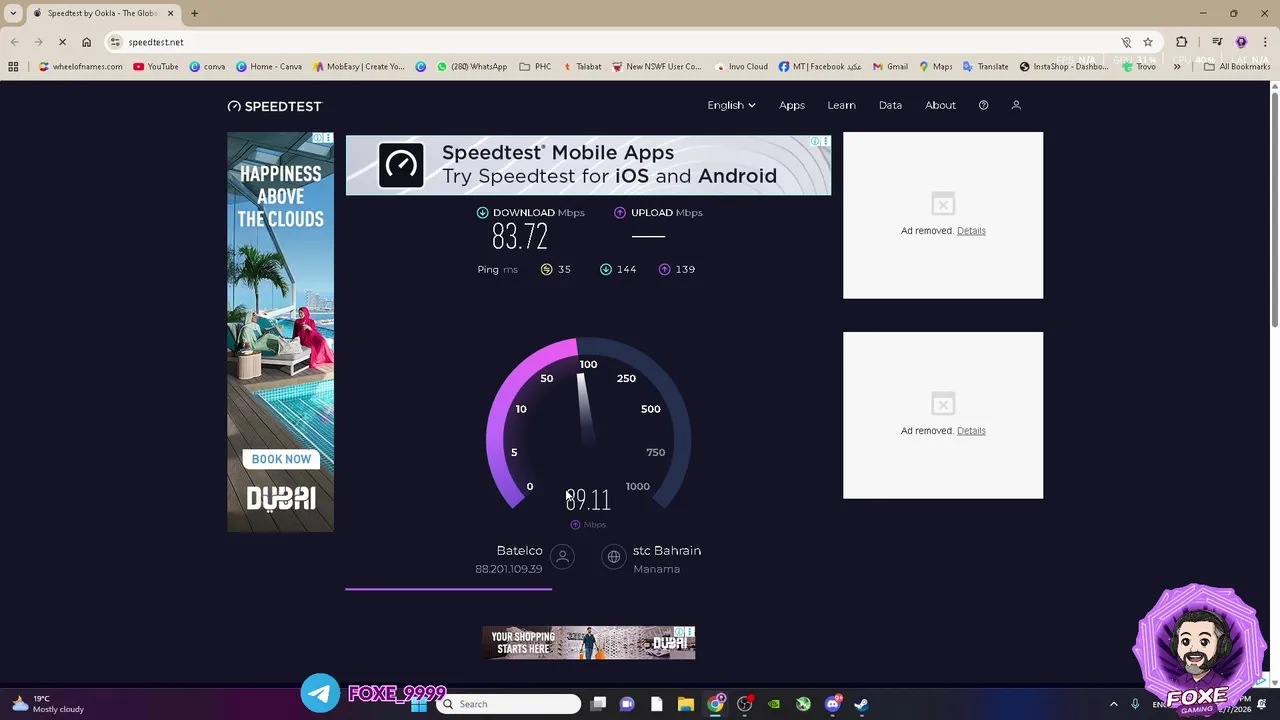
Task: Open Chrome profile avatar
Action: click(1241, 42)
